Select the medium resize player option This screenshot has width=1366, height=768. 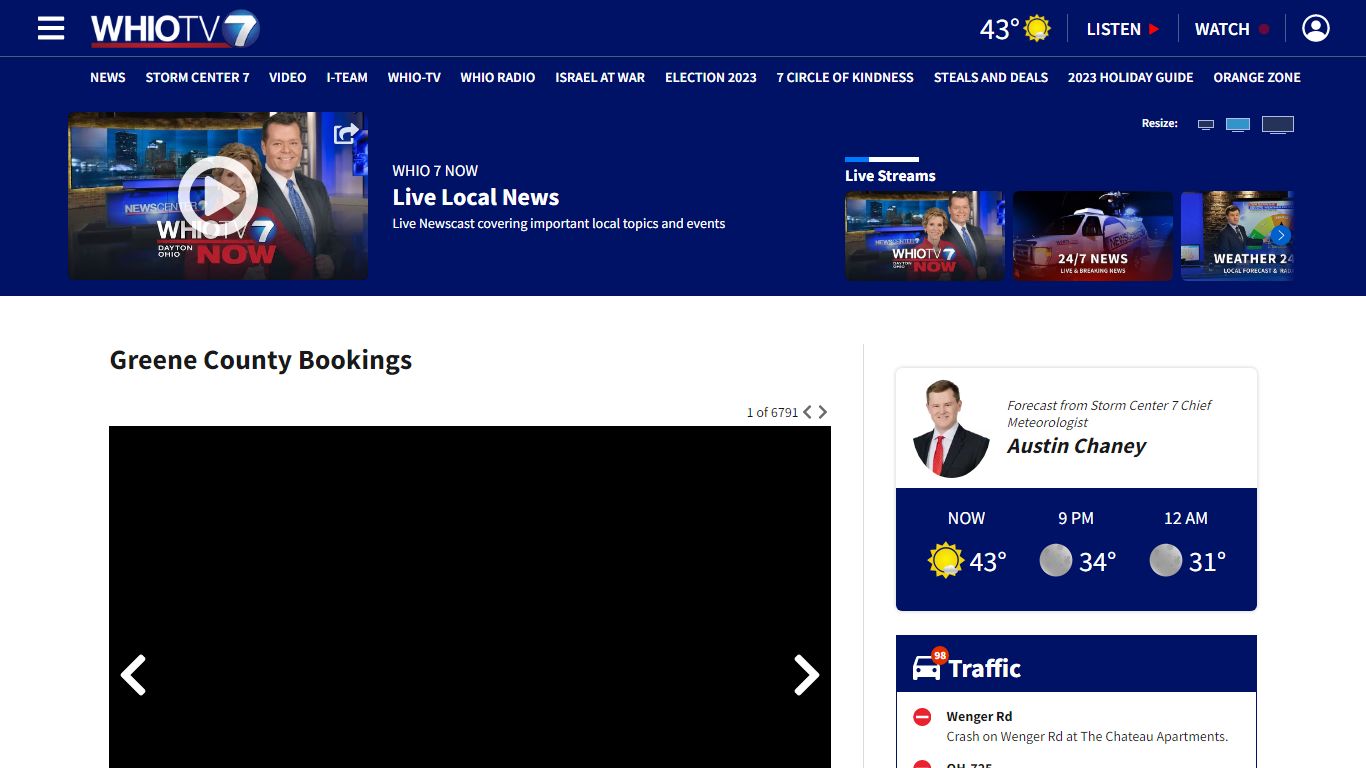point(1238,125)
